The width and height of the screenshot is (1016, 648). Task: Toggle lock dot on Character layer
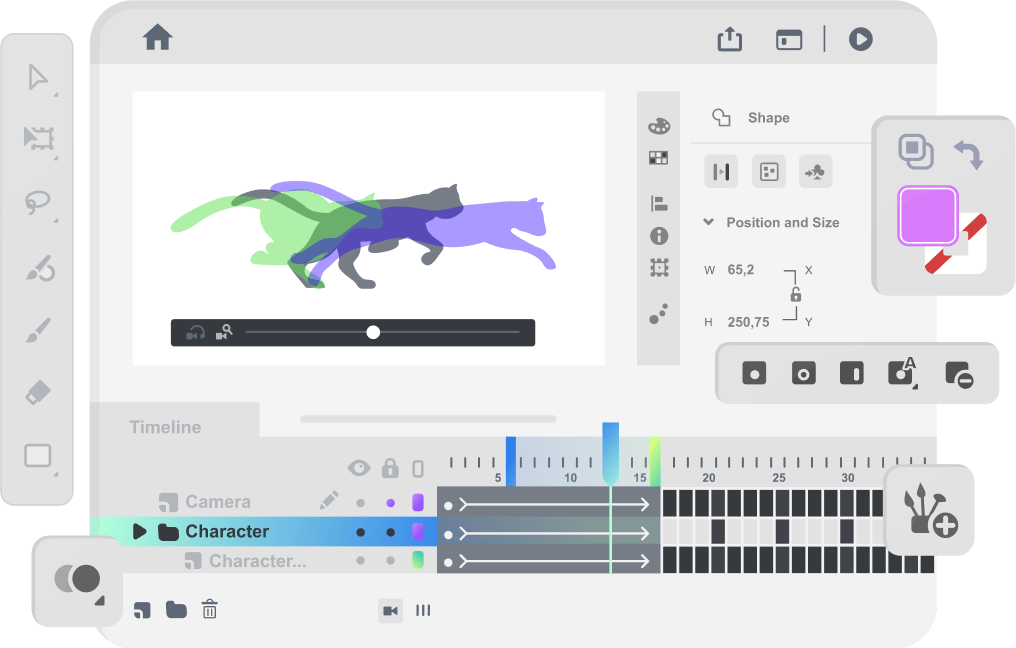390,532
